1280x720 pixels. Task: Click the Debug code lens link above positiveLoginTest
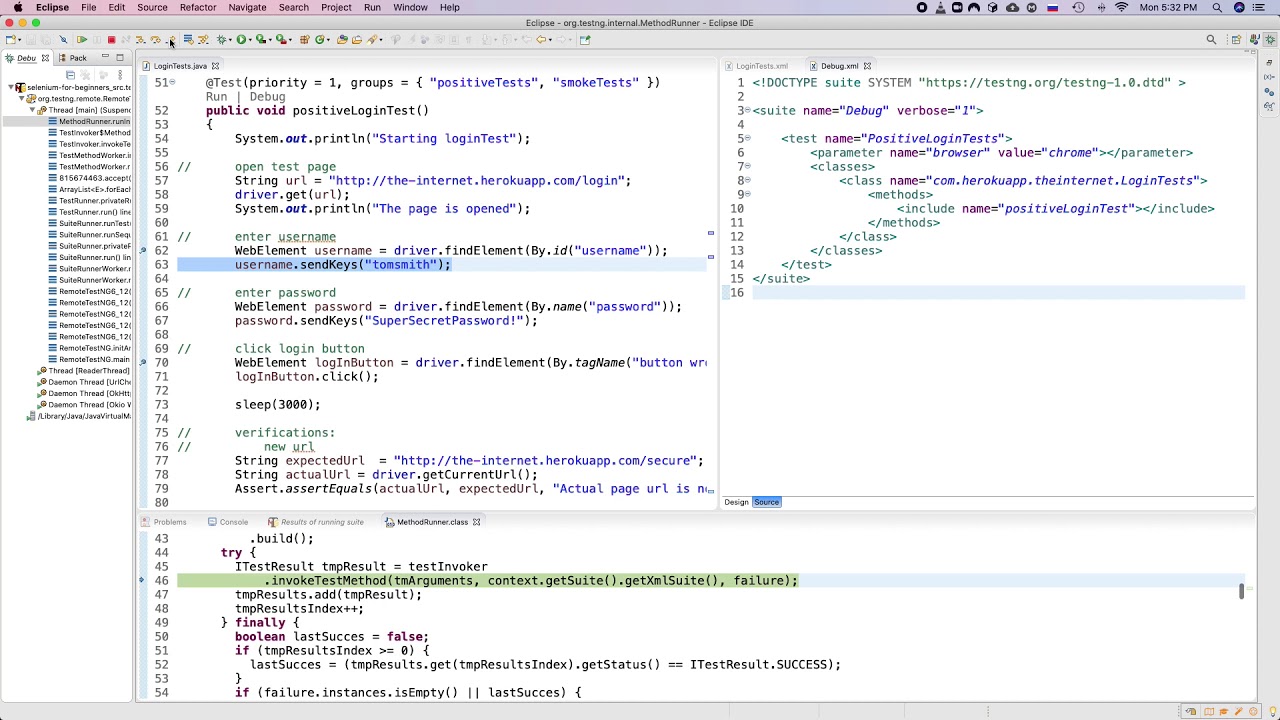[x=267, y=97]
